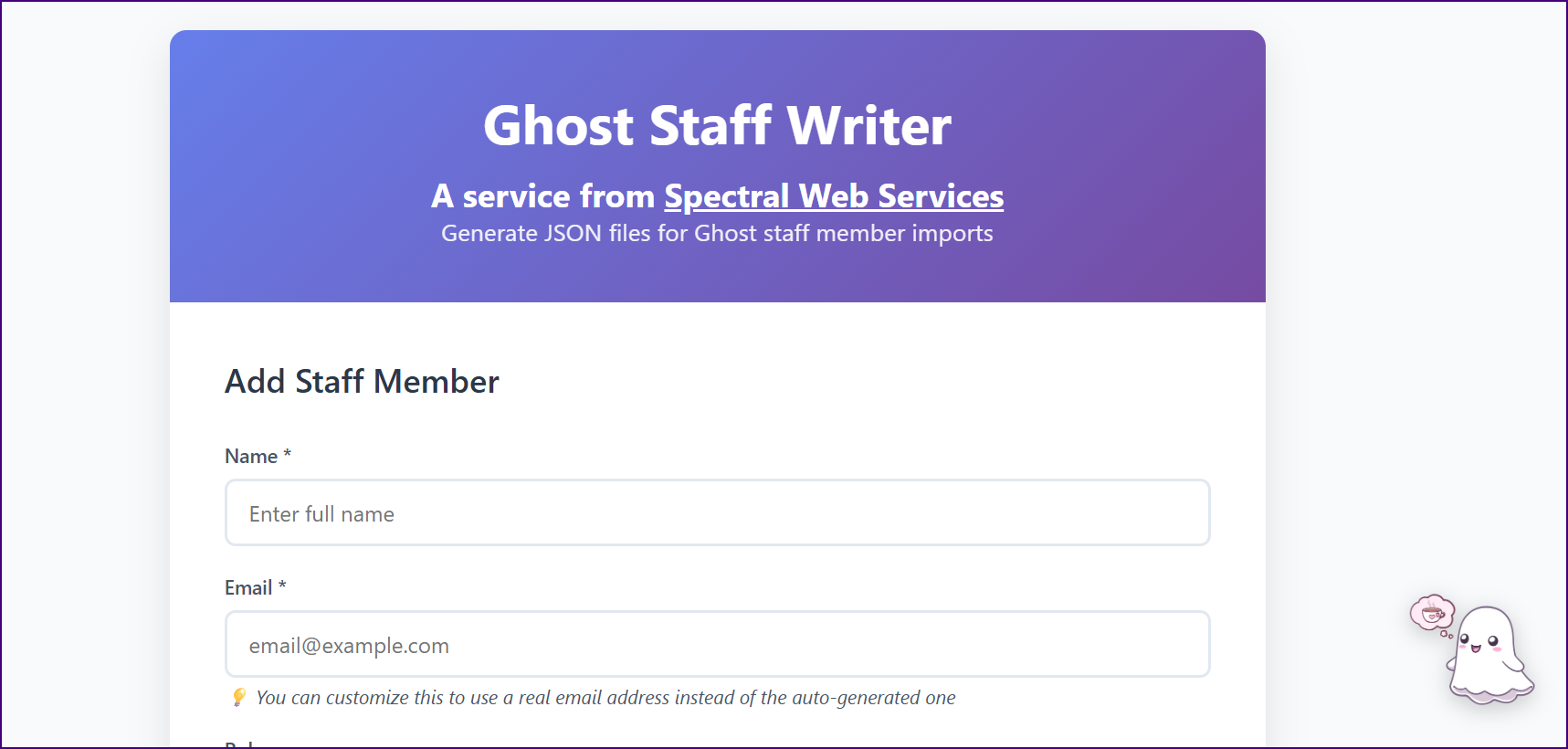Focus the Name input field
Viewport: 1568px width, 749px height.
(x=717, y=513)
